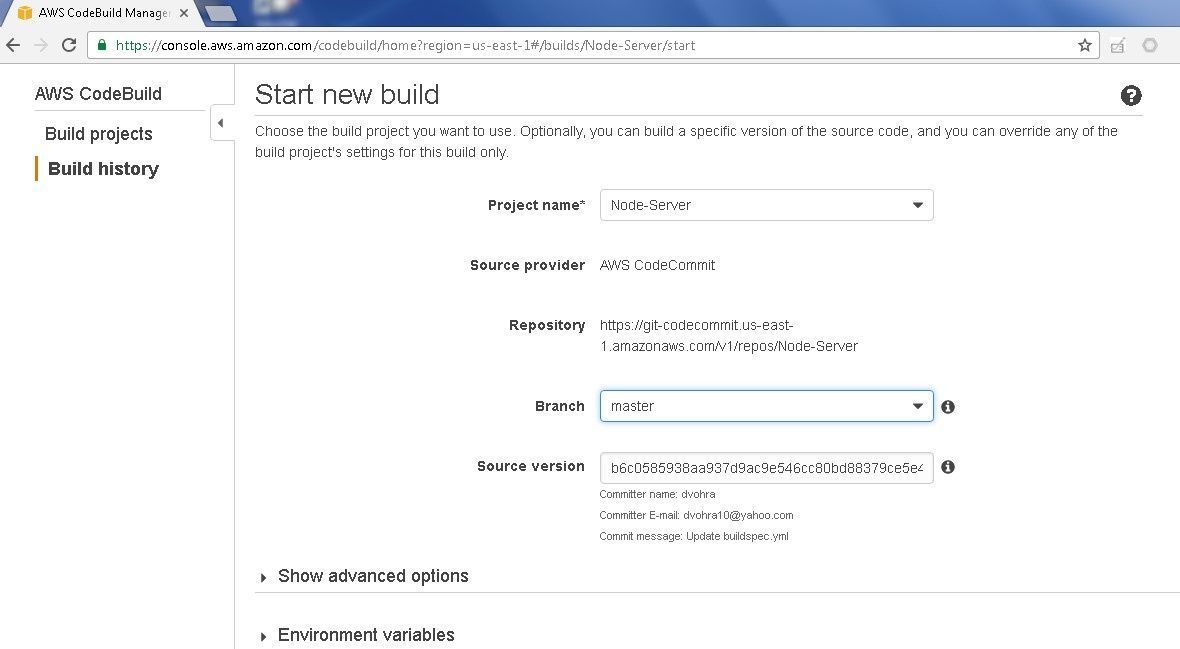
Task: Click the Committer name: dvohra text
Action: (x=657, y=494)
